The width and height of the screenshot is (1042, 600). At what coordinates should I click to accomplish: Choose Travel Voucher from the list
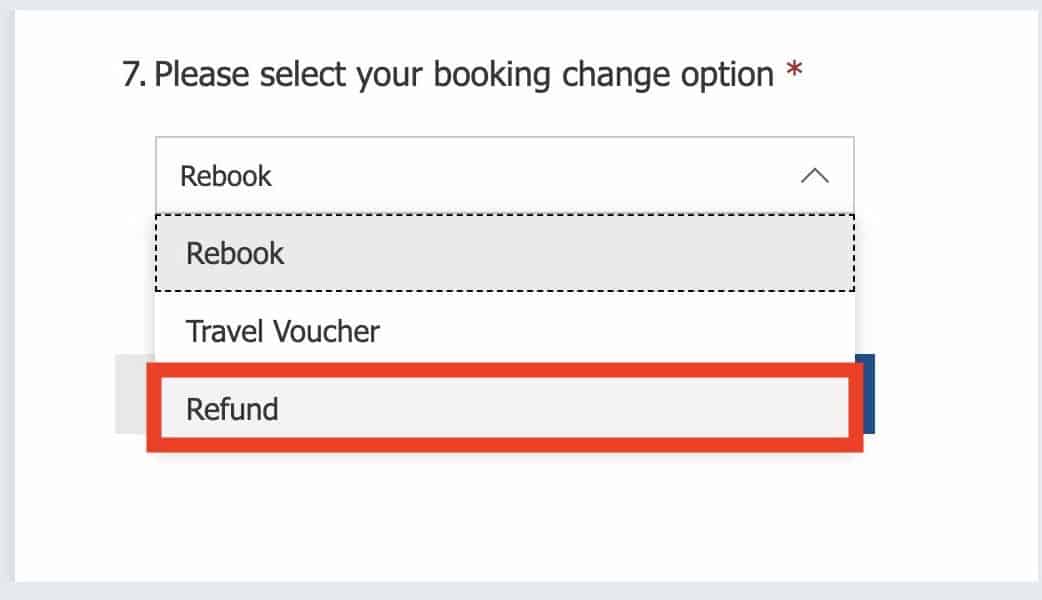pyautogui.click(x=283, y=331)
